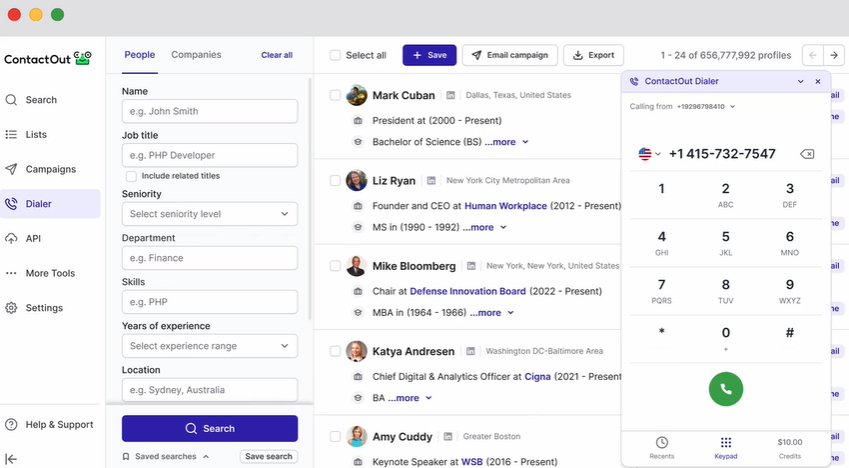Tap the keypad # key
The width and height of the screenshot is (849, 468).
[x=789, y=333]
